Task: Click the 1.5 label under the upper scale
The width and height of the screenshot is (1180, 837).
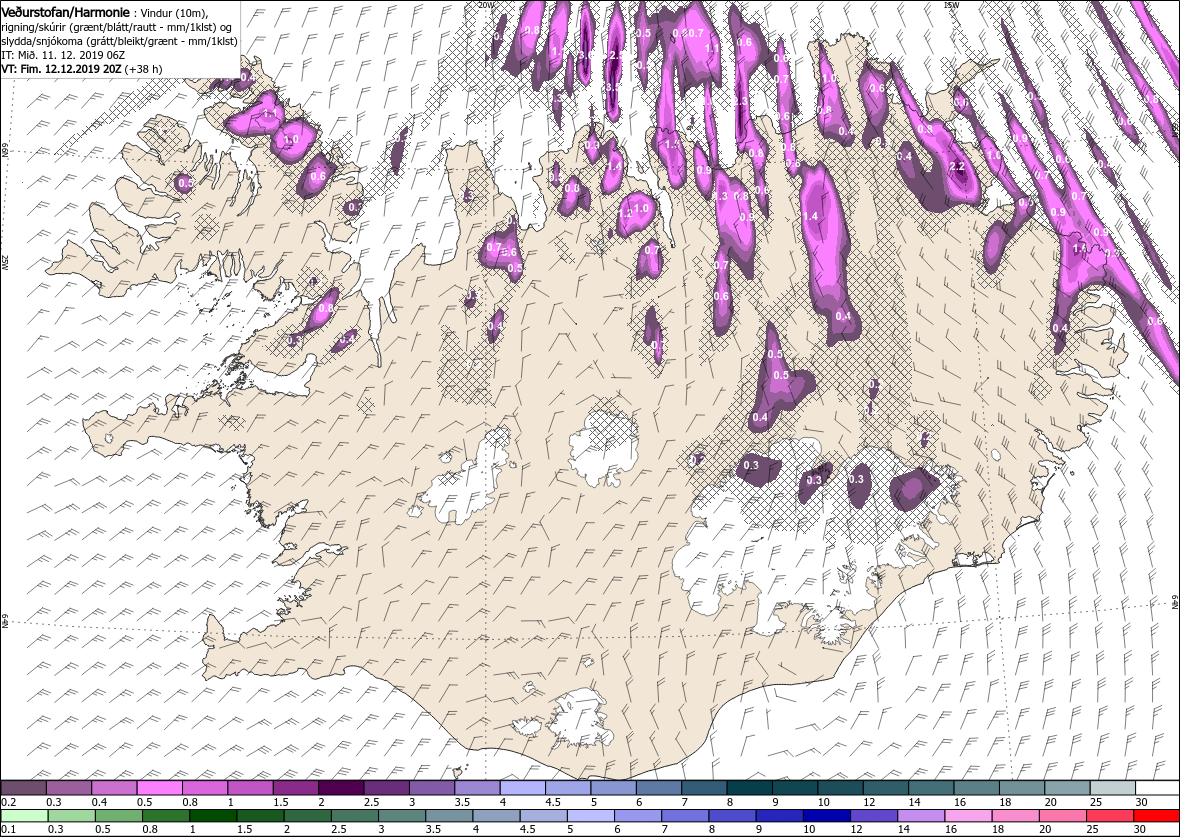Action: pyautogui.click(x=281, y=802)
